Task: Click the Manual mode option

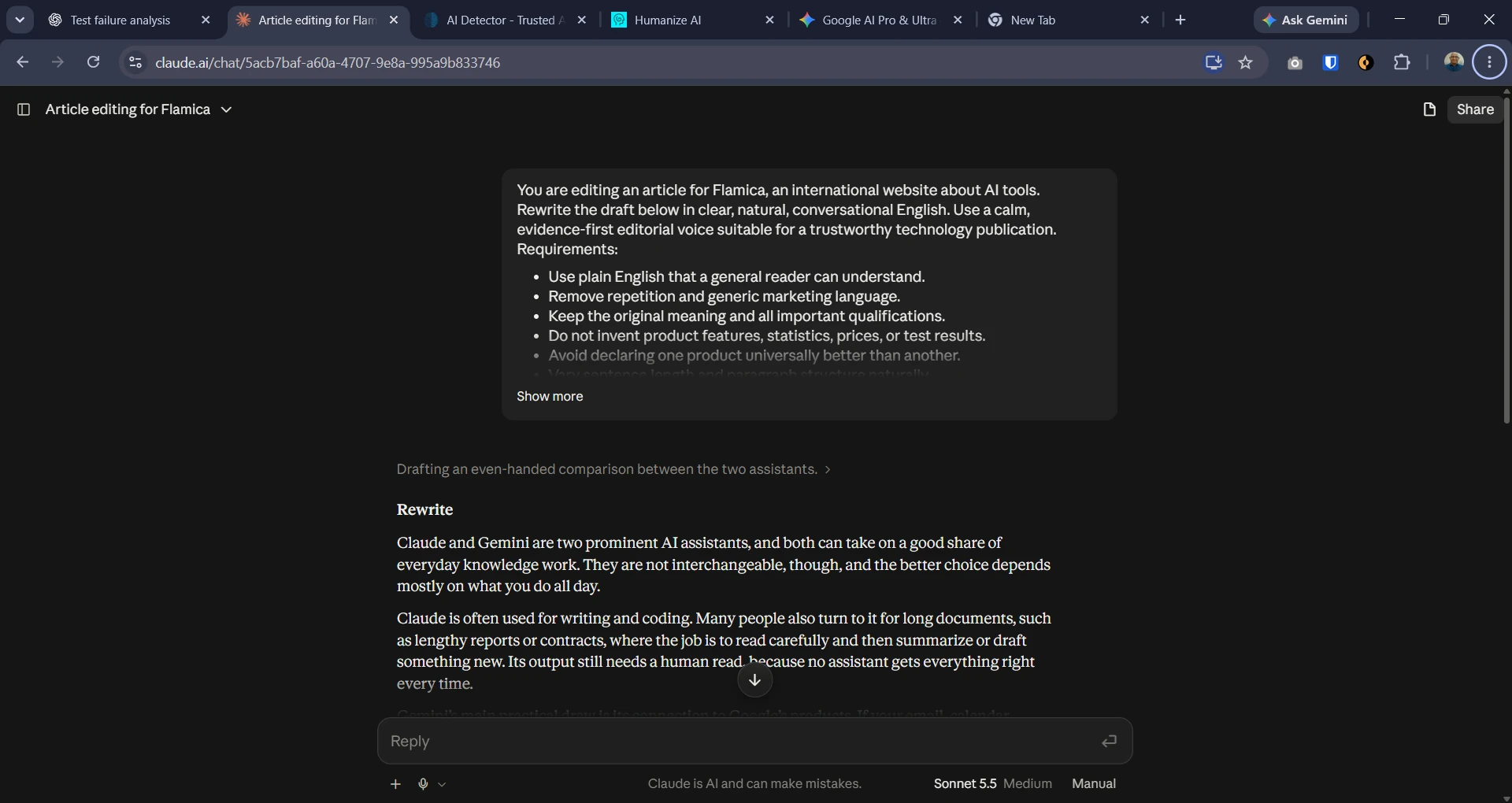Action: point(1093,783)
